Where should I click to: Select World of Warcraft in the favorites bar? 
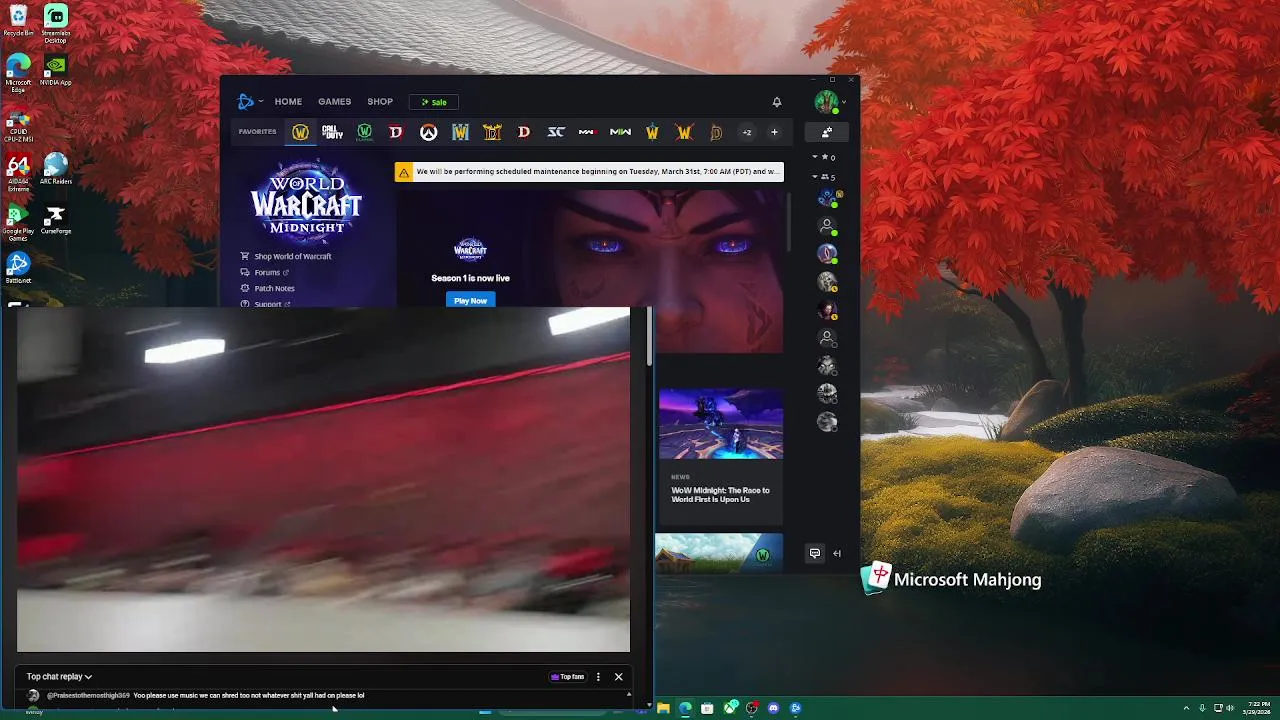tap(300, 132)
